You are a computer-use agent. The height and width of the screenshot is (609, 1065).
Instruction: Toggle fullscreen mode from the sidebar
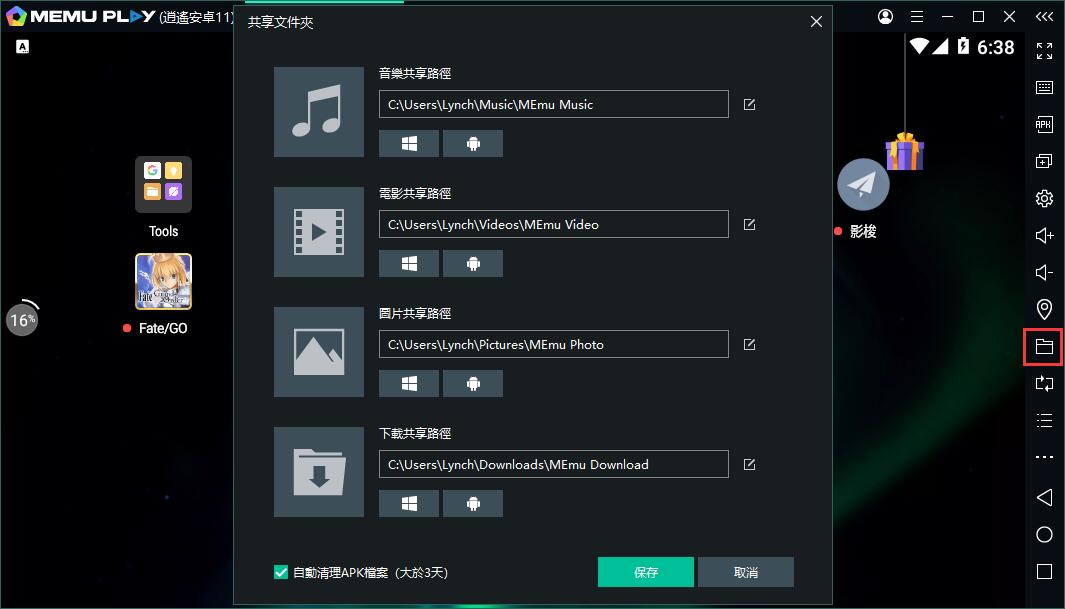1044,50
